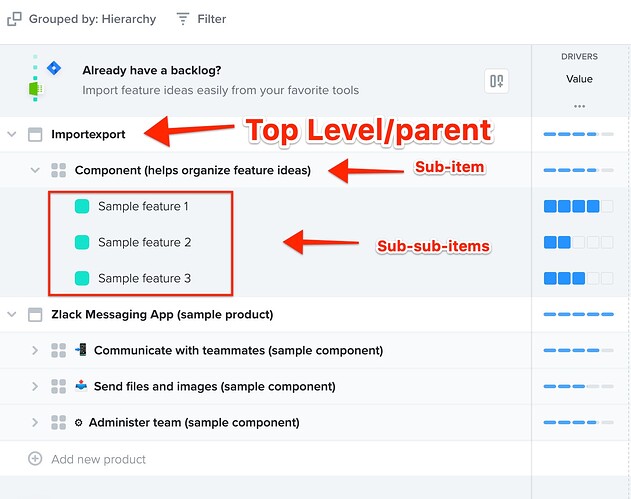Click the funnel icon next to Filter
The width and height of the screenshot is (631, 499).
[x=183, y=19]
